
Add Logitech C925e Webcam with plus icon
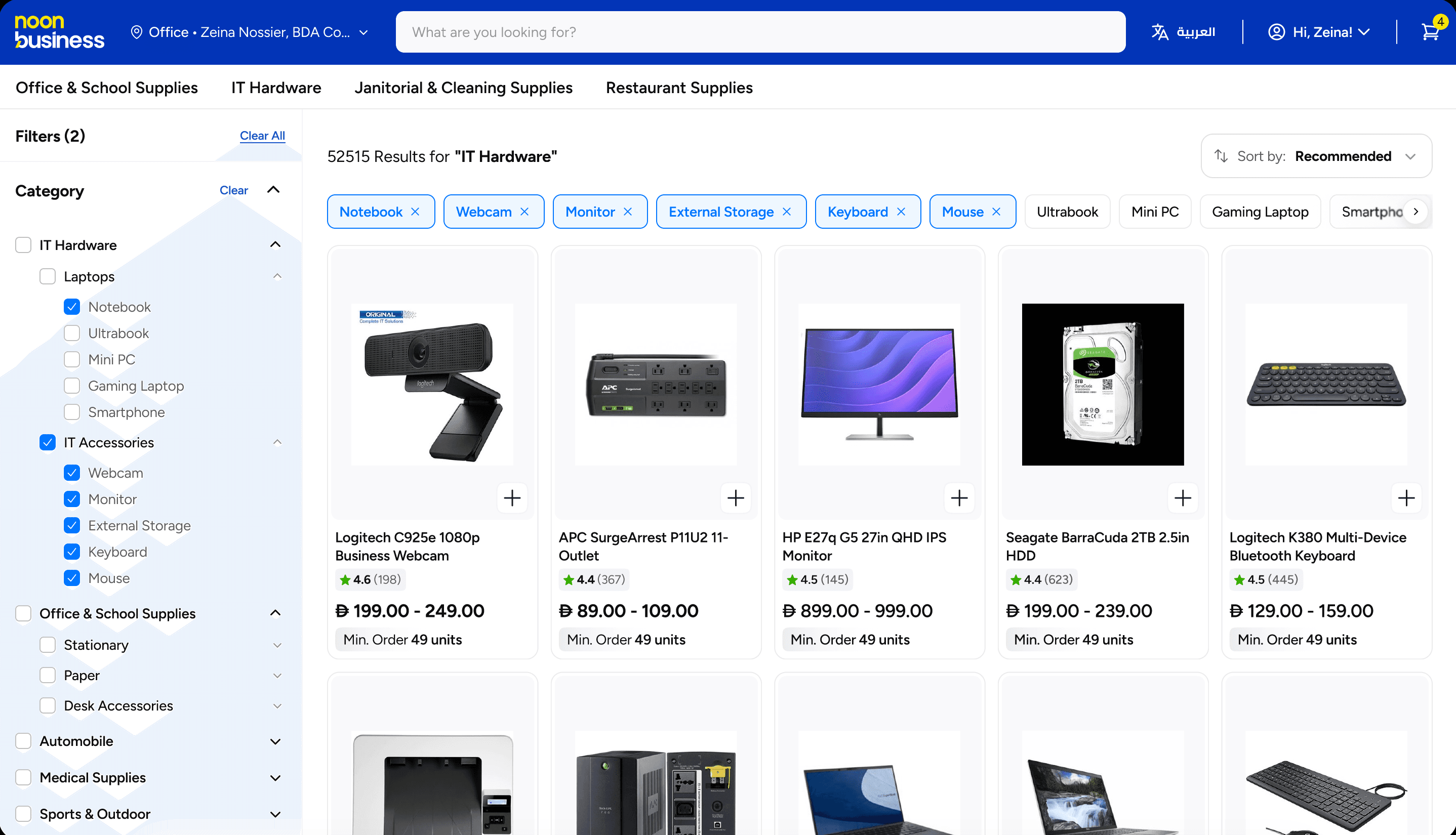point(512,498)
